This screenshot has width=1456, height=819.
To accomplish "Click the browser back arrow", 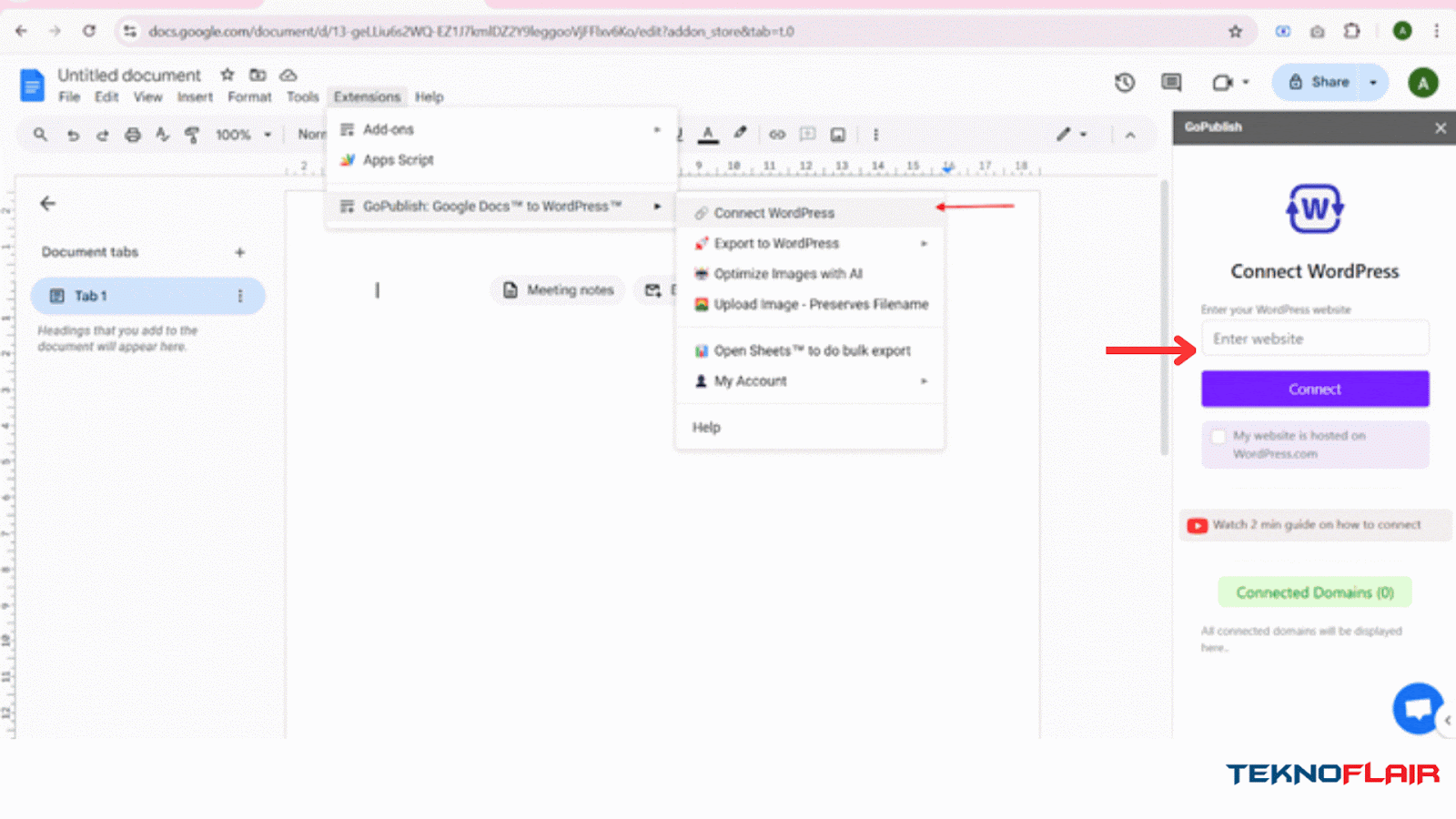I will [21, 31].
